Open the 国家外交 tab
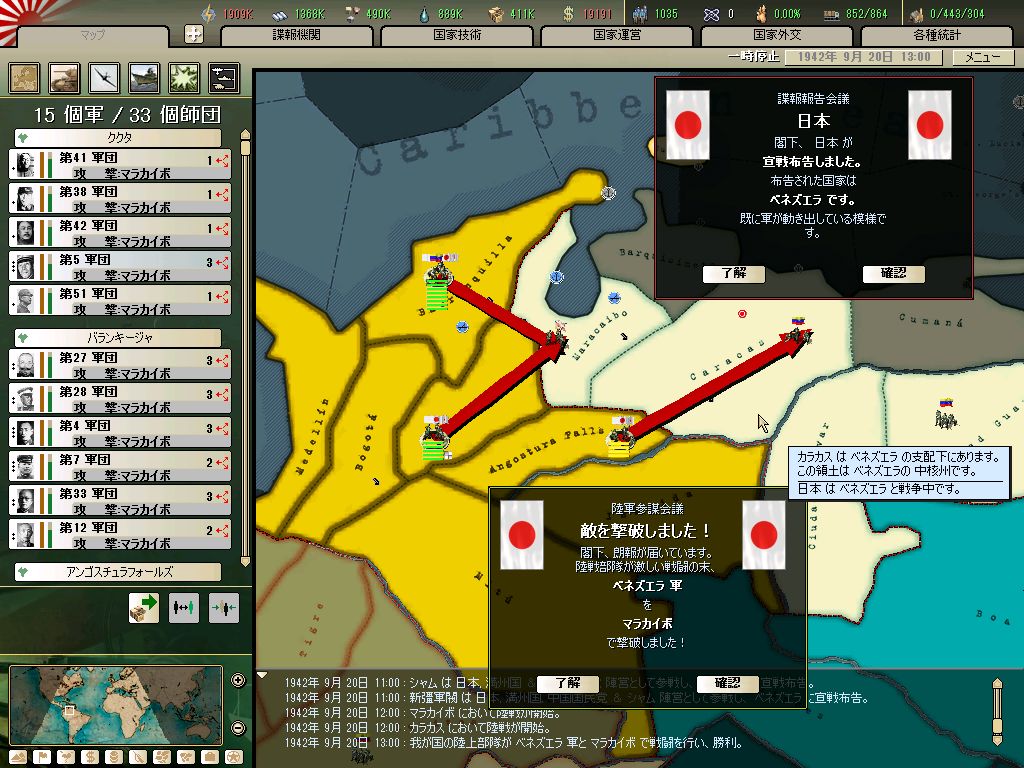This screenshot has width=1024, height=768. (777, 35)
